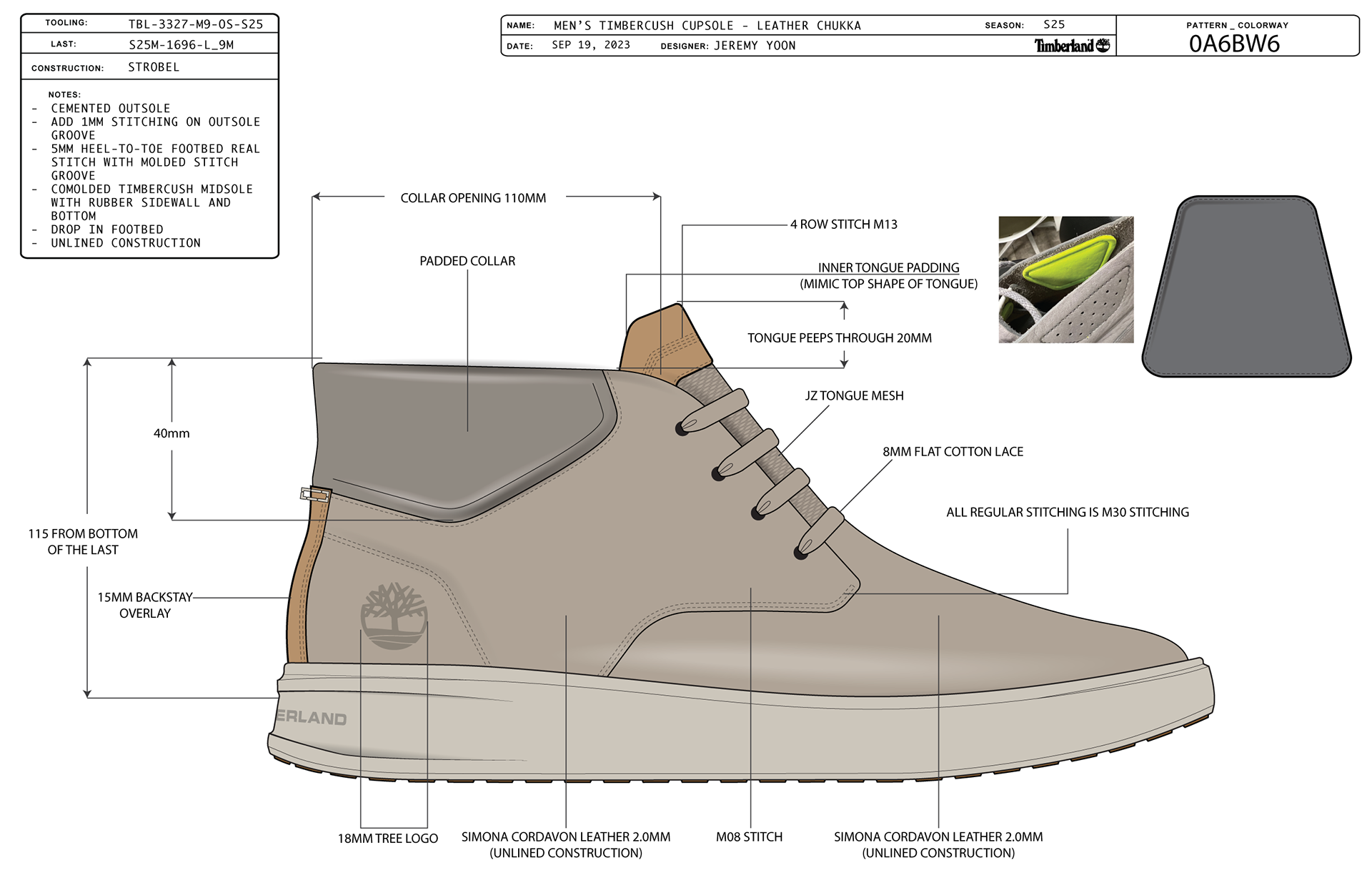Viewport: 1372px width, 888px height.
Task: Click the M08 STITCH label
Action: click(749, 837)
